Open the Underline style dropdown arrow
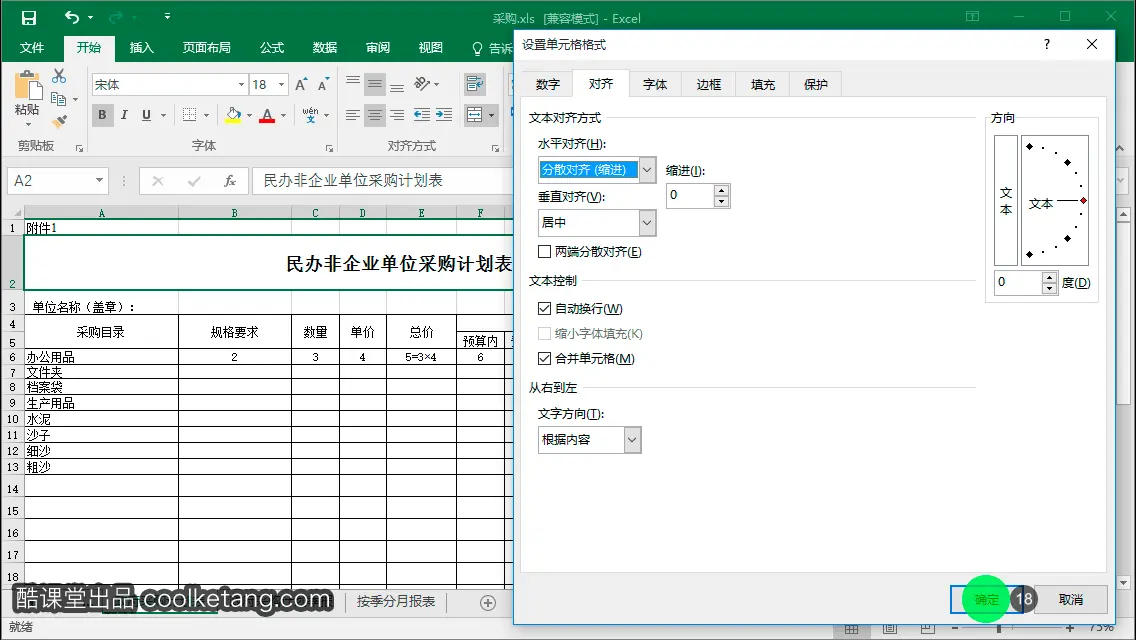 coord(164,115)
